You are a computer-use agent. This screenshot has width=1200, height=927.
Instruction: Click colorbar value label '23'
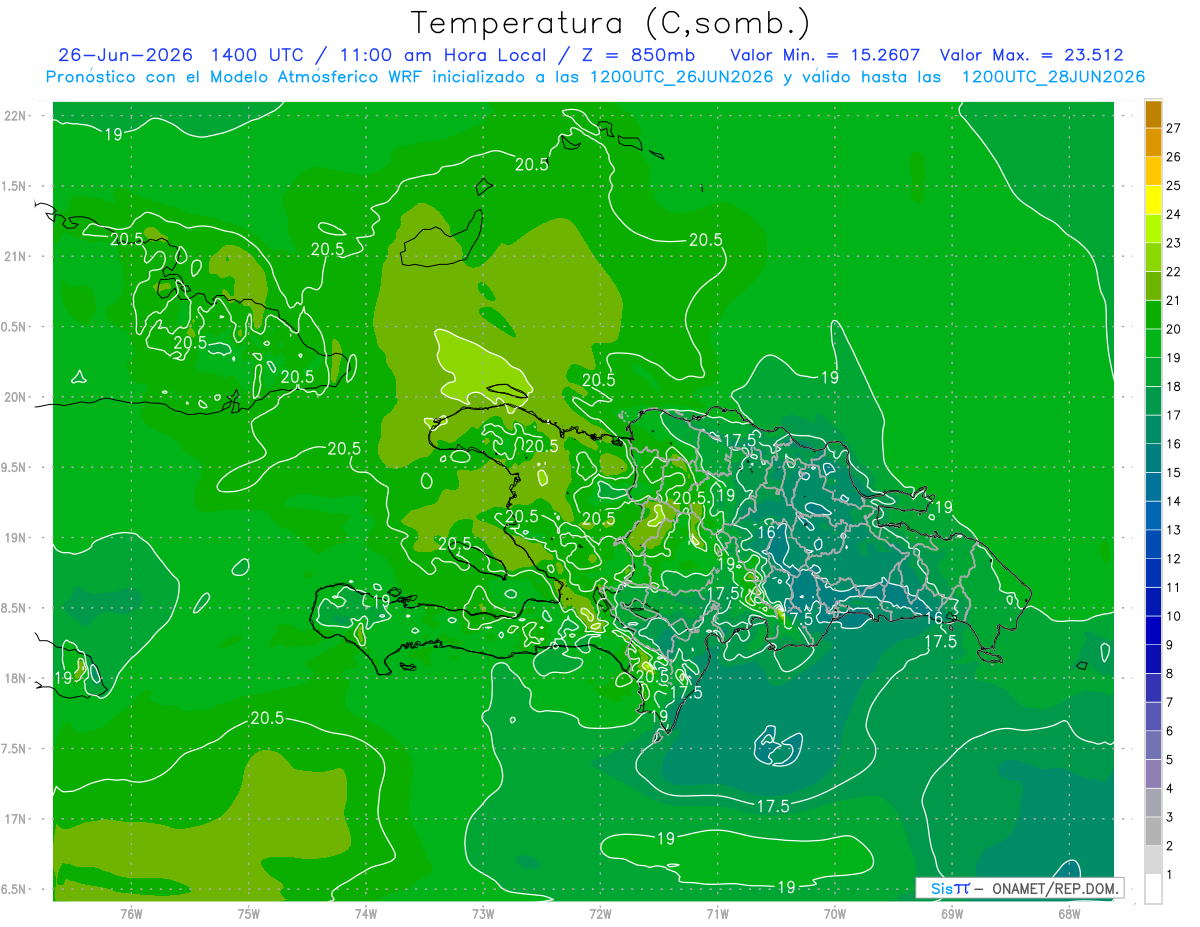1174,243
